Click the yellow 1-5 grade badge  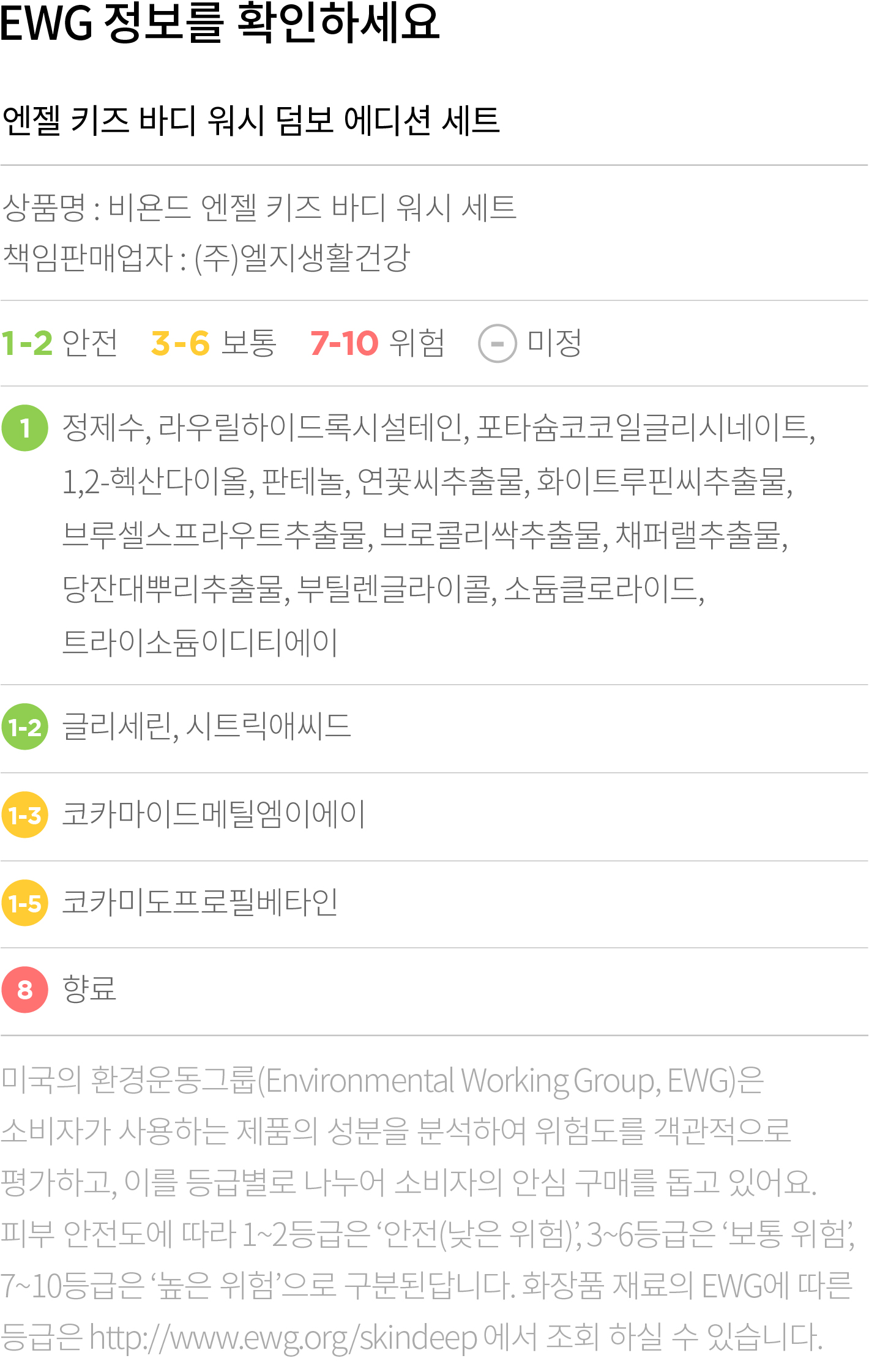[25, 903]
